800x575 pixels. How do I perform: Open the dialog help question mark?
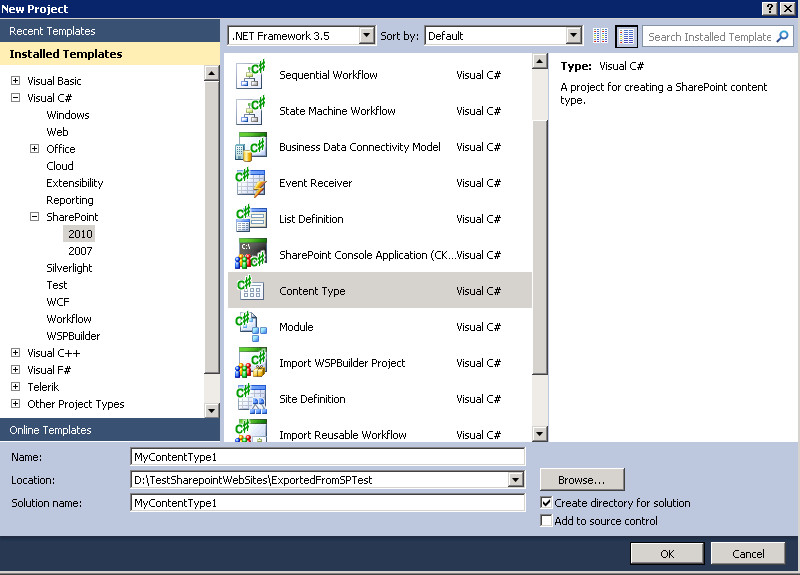coord(770,8)
